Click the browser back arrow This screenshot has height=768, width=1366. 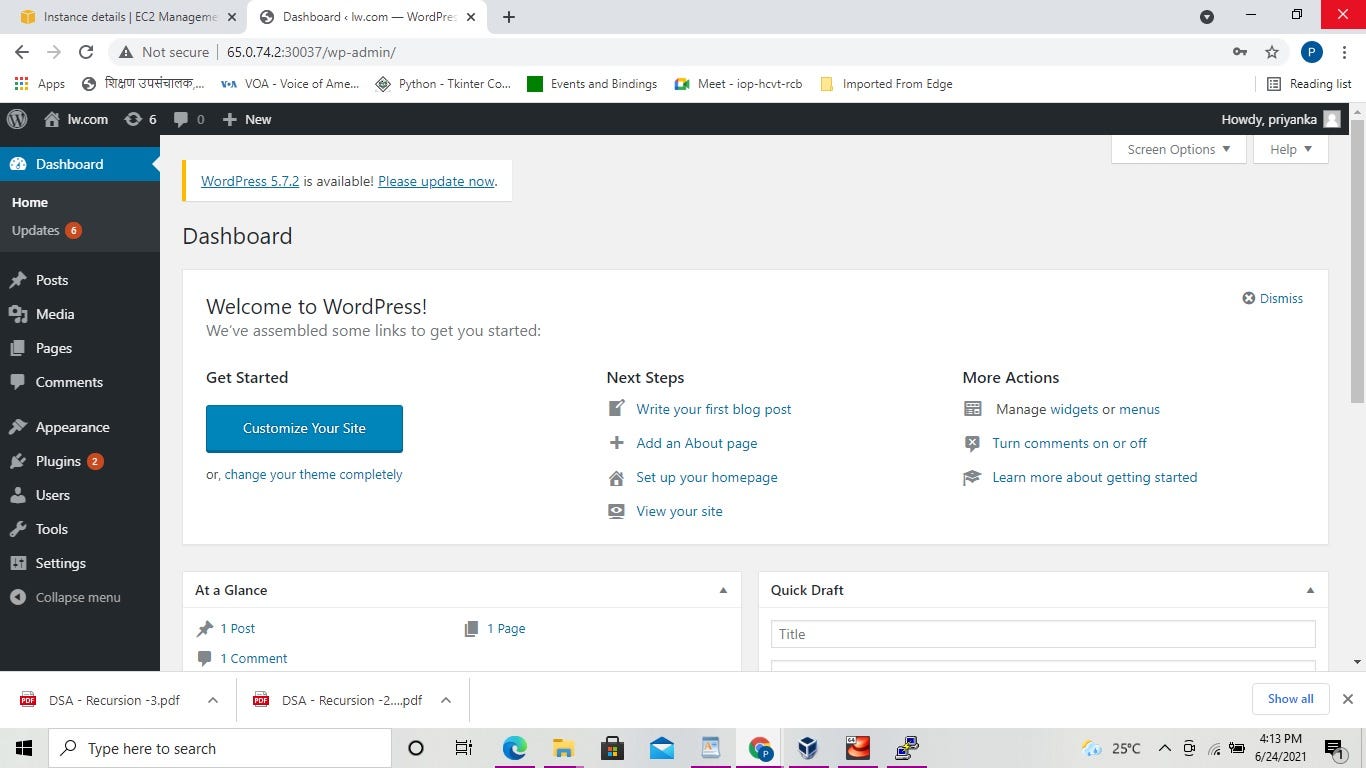(x=22, y=52)
